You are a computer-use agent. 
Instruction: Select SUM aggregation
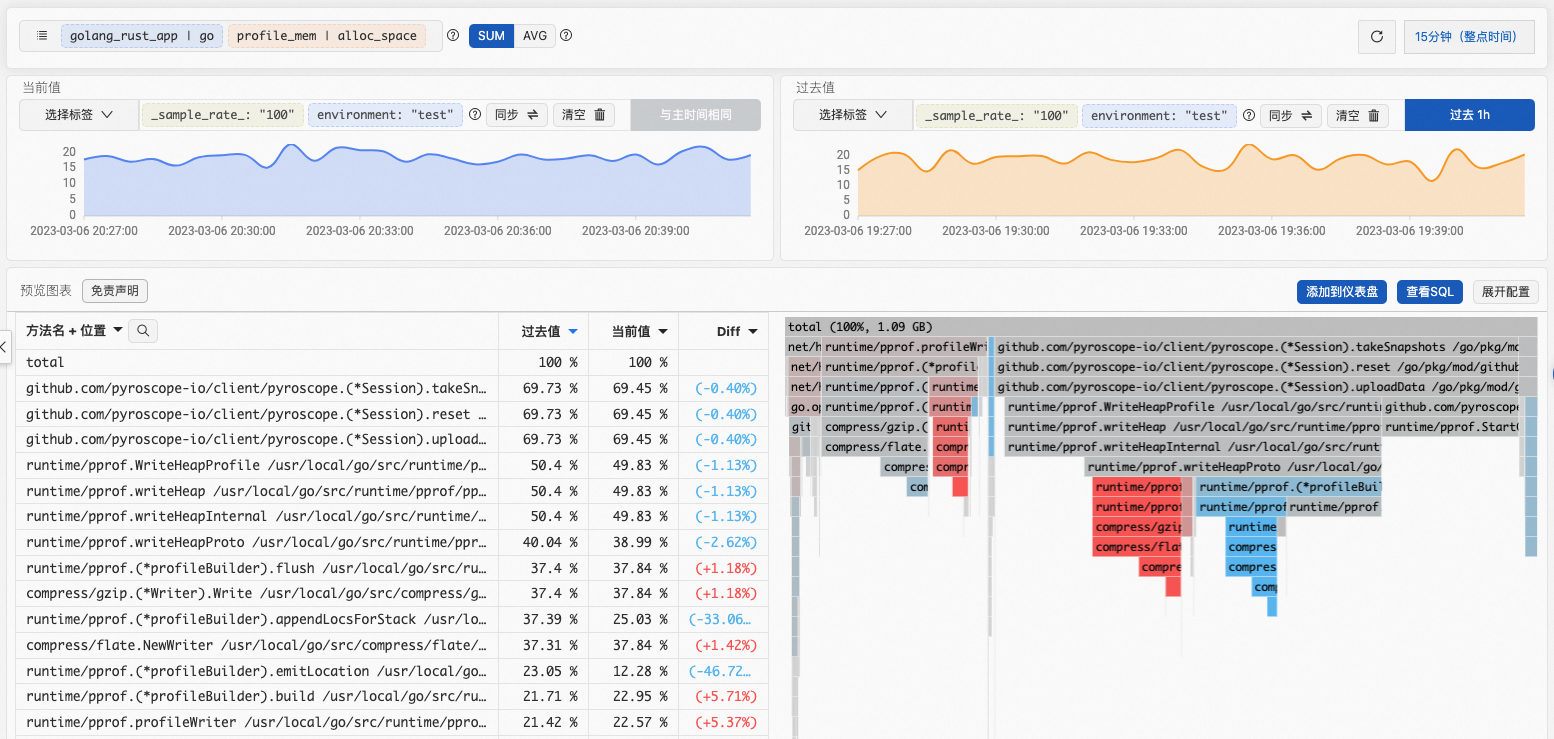click(491, 36)
